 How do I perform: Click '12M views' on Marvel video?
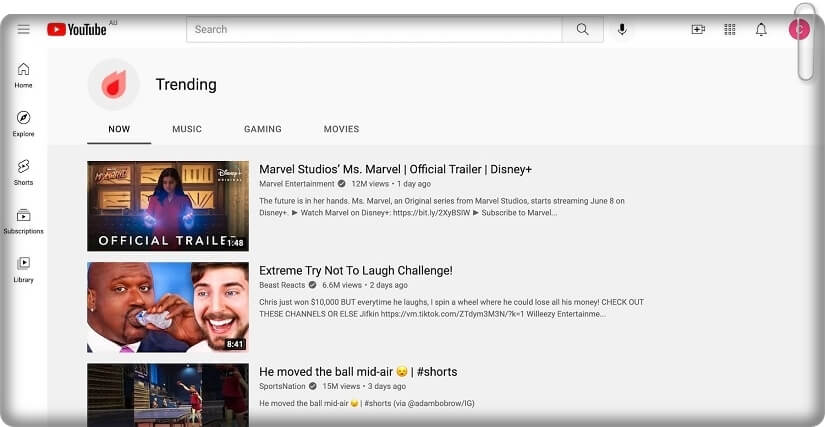370,184
